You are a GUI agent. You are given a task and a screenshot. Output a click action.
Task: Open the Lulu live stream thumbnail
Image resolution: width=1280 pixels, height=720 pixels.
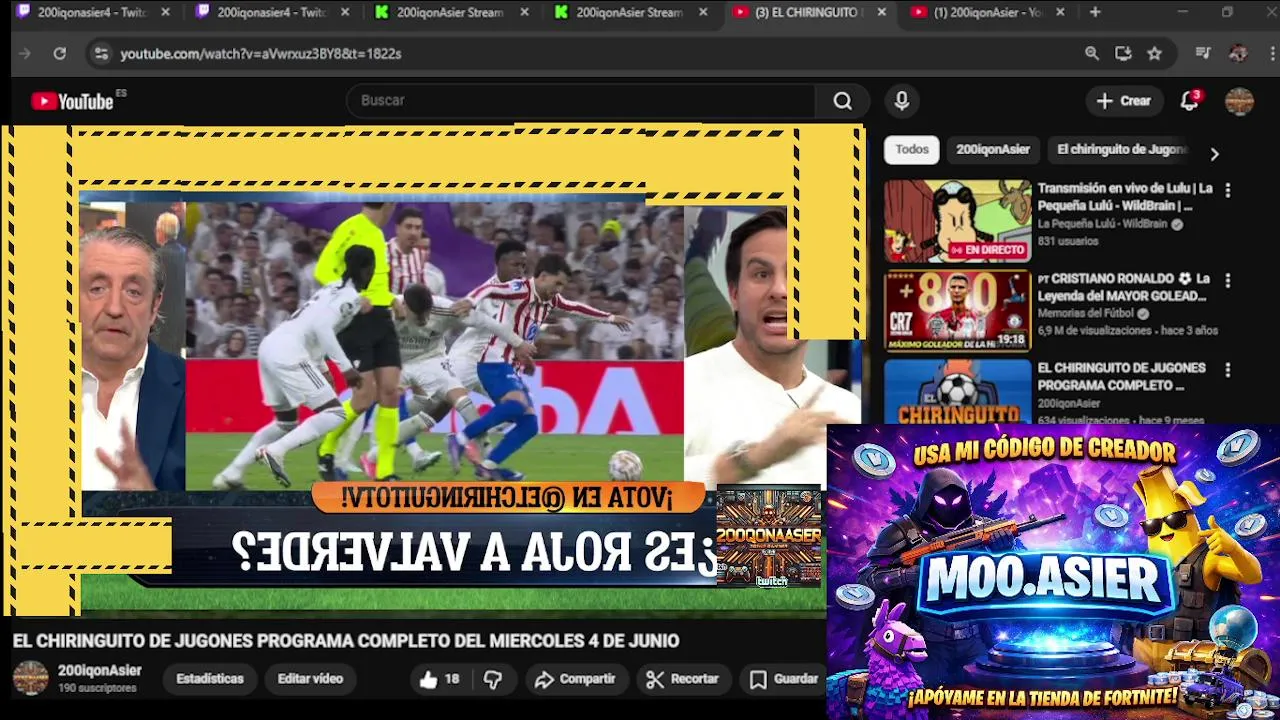click(x=957, y=221)
